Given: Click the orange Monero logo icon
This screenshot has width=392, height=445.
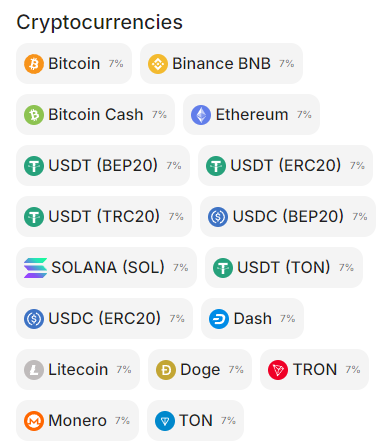Looking at the screenshot, I should (x=34, y=421).
